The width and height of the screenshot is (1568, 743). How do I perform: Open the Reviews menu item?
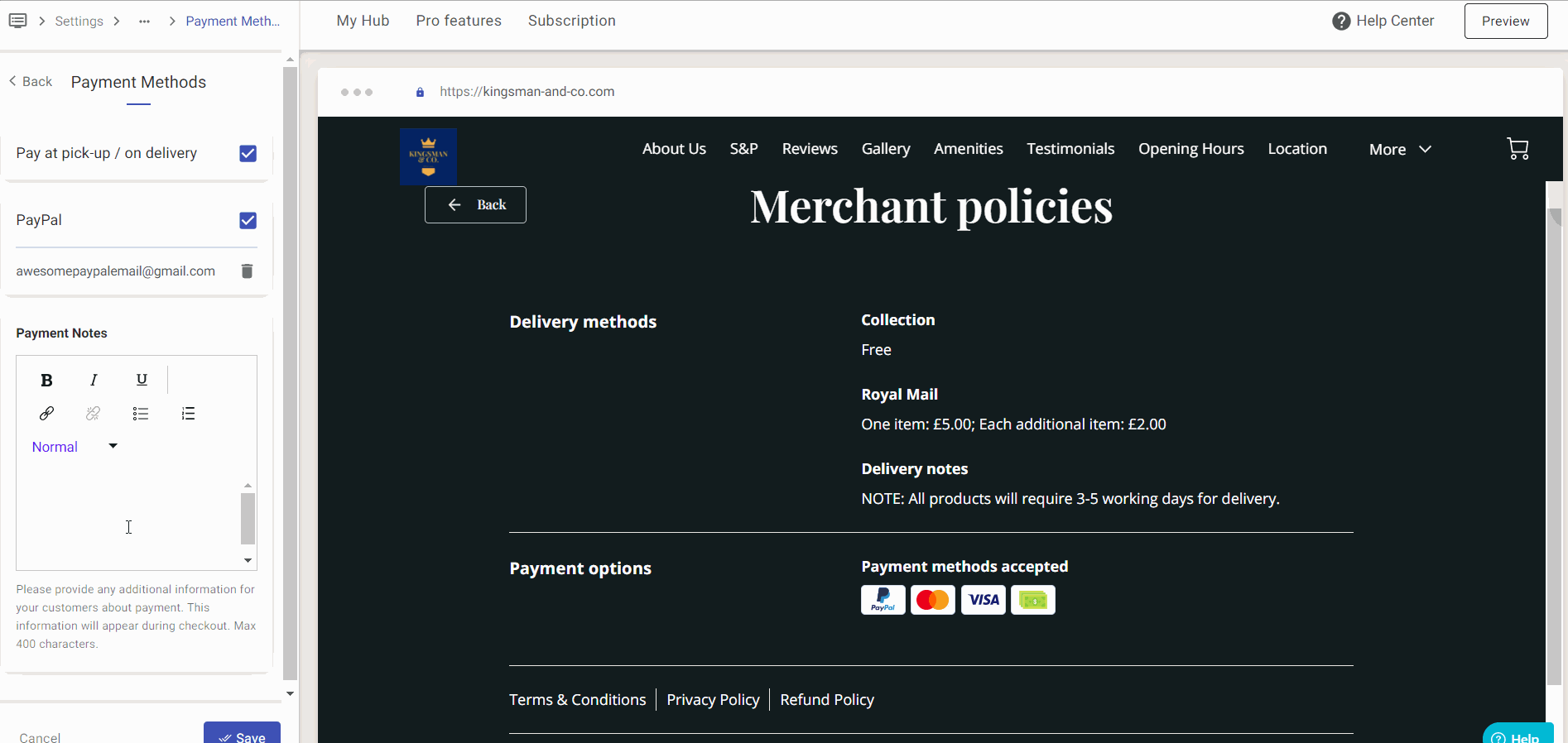810,149
